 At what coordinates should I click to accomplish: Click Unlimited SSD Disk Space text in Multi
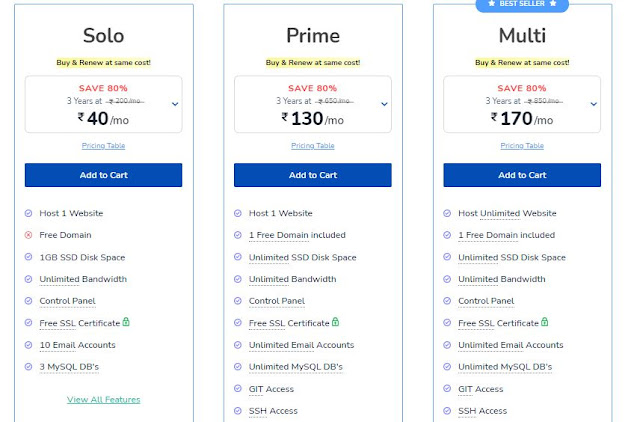(512, 258)
